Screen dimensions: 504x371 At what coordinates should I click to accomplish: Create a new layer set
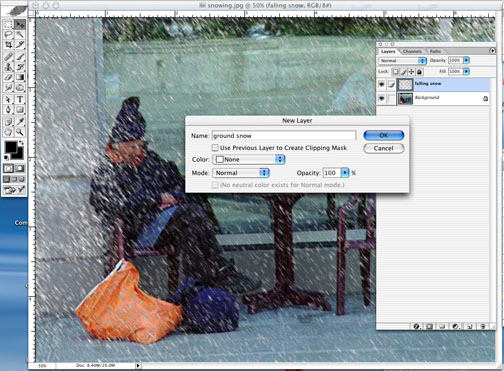442,326
